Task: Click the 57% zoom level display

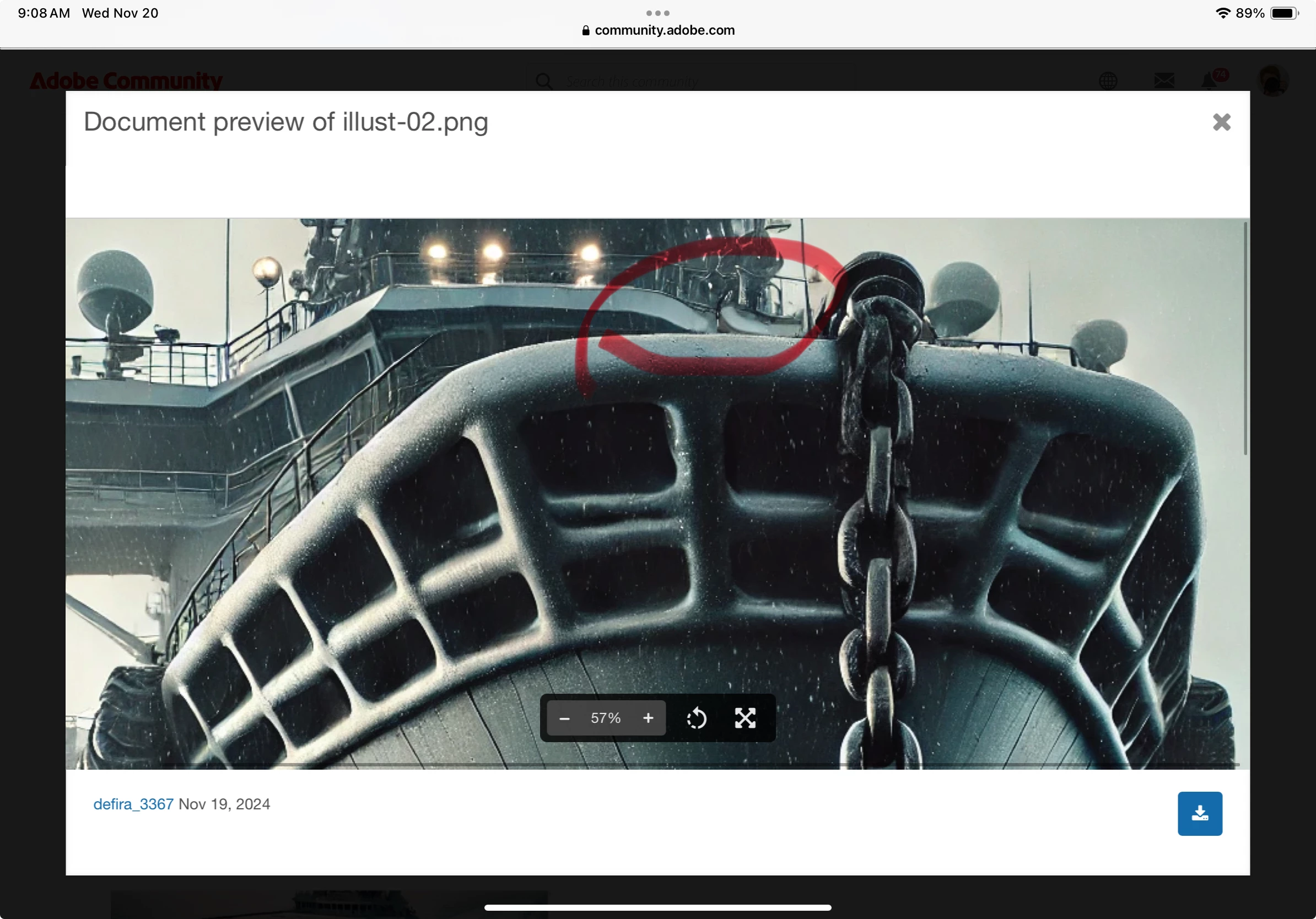Action: click(605, 718)
